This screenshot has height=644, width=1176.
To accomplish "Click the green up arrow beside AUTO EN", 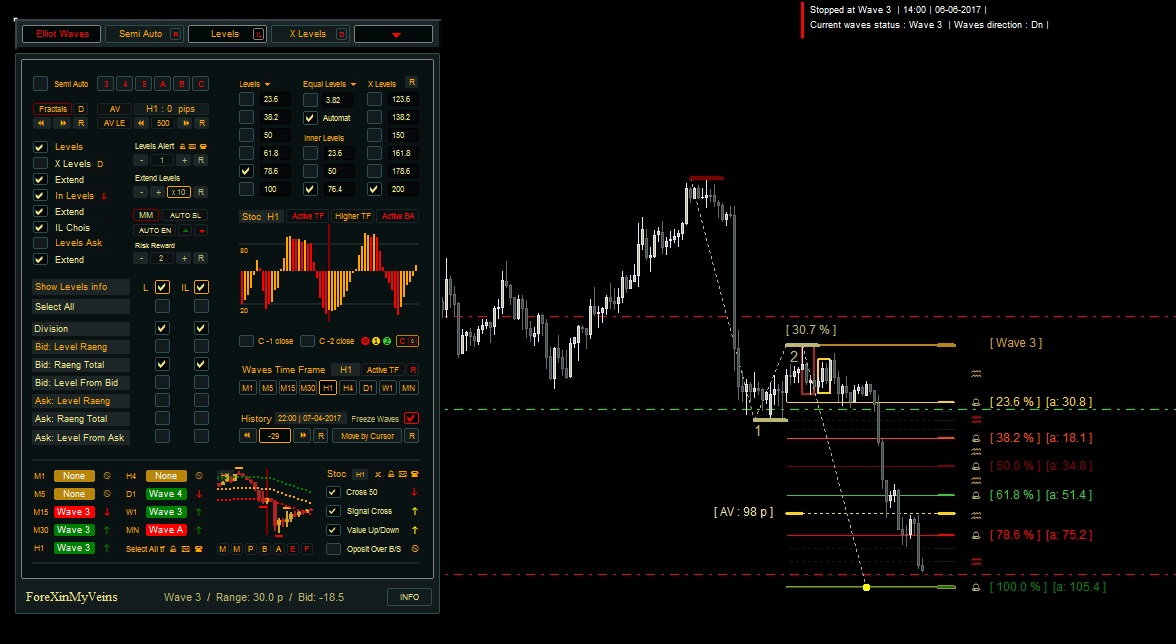I will pyautogui.click(x=185, y=230).
